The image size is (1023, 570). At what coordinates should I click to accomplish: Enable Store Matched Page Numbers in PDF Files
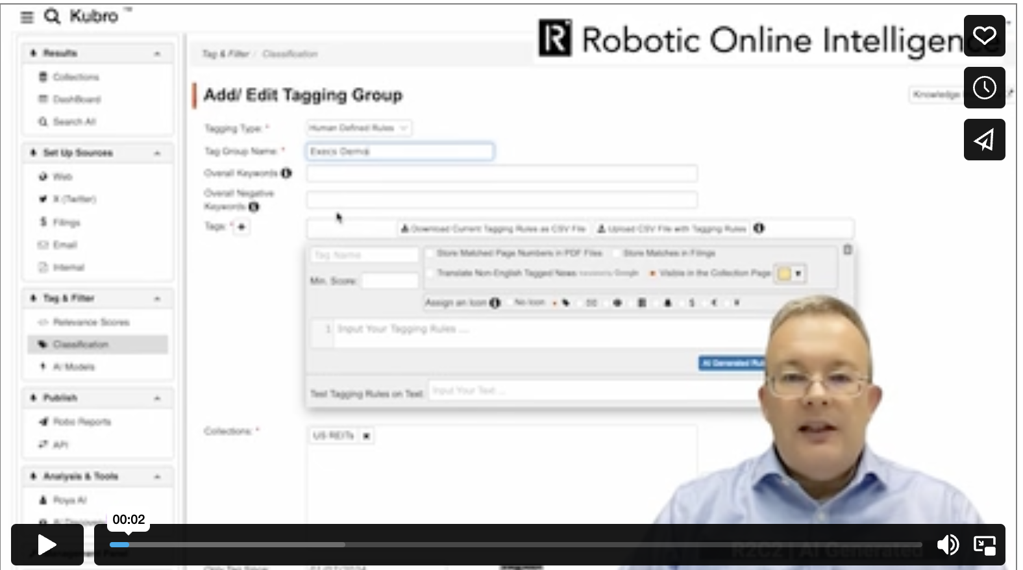(x=430, y=253)
